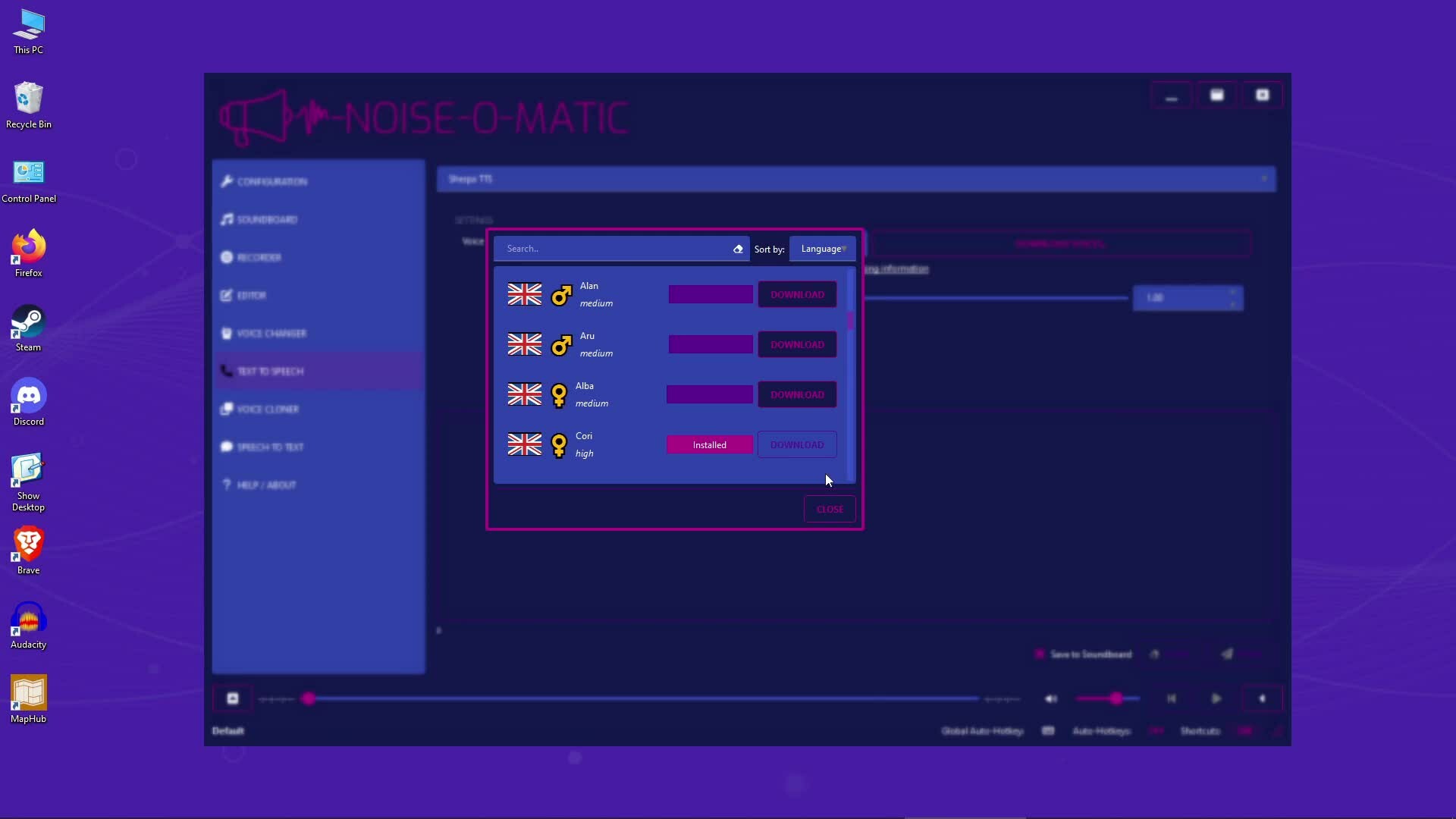Viewport: 1456px width, 819px height.
Task: Expand the Sherpa TTS engine dropdown
Action: [855, 179]
